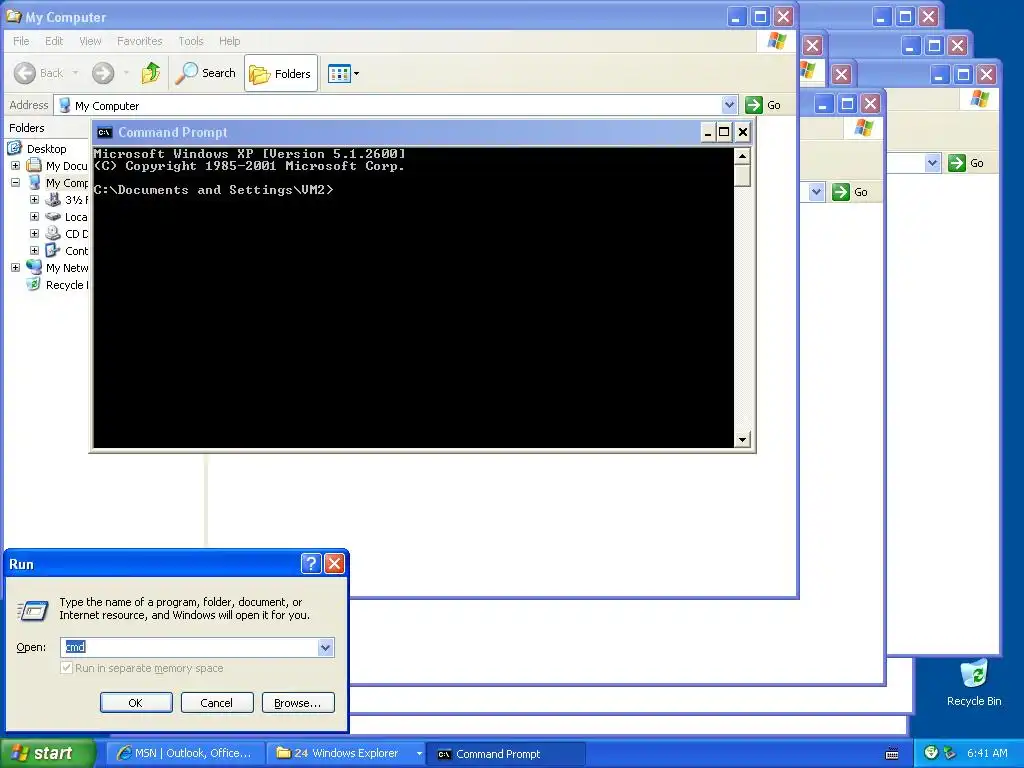
Task: Click Browse... in the Run dialog
Action: coord(298,703)
